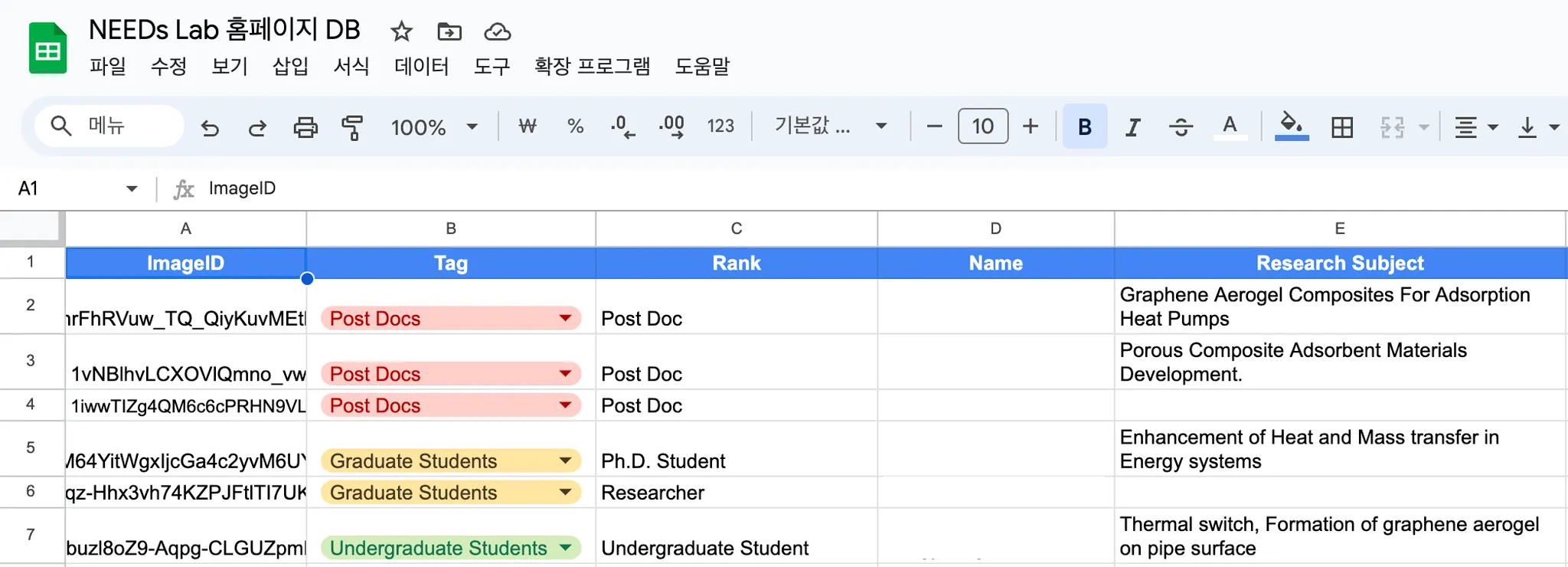Open the font family dropdown
Image resolution: width=1568 pixels, height=567 pixels.
[x=831, y=126]
